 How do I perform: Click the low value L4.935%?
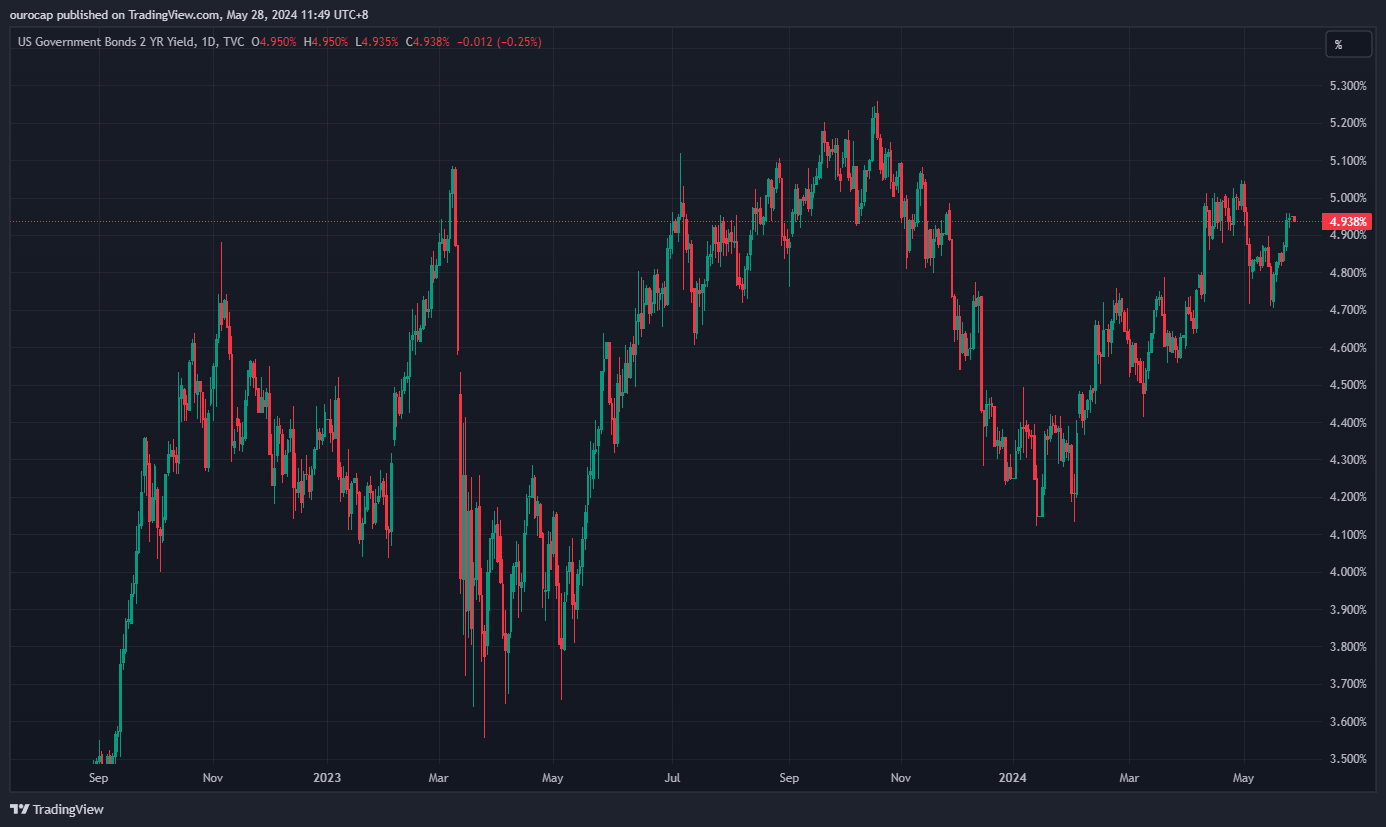tap(377, 42)
